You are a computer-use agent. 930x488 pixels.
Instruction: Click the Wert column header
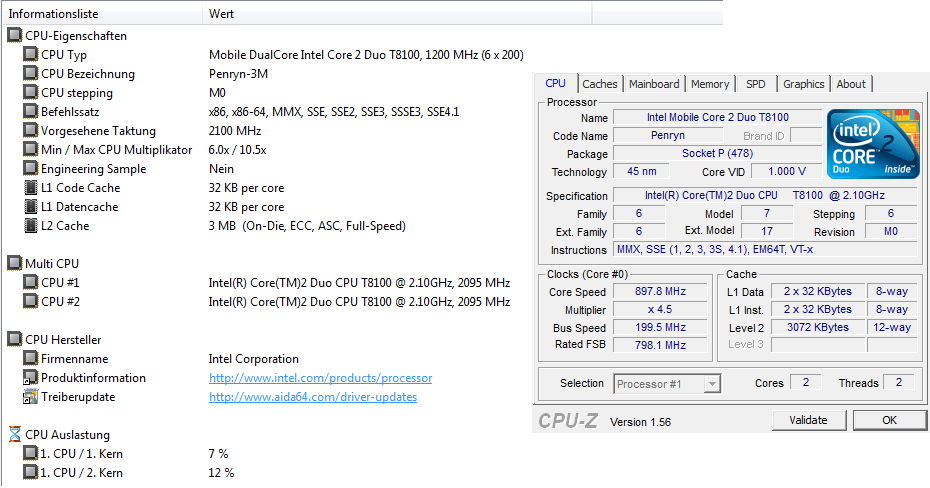tap(397, 14)
